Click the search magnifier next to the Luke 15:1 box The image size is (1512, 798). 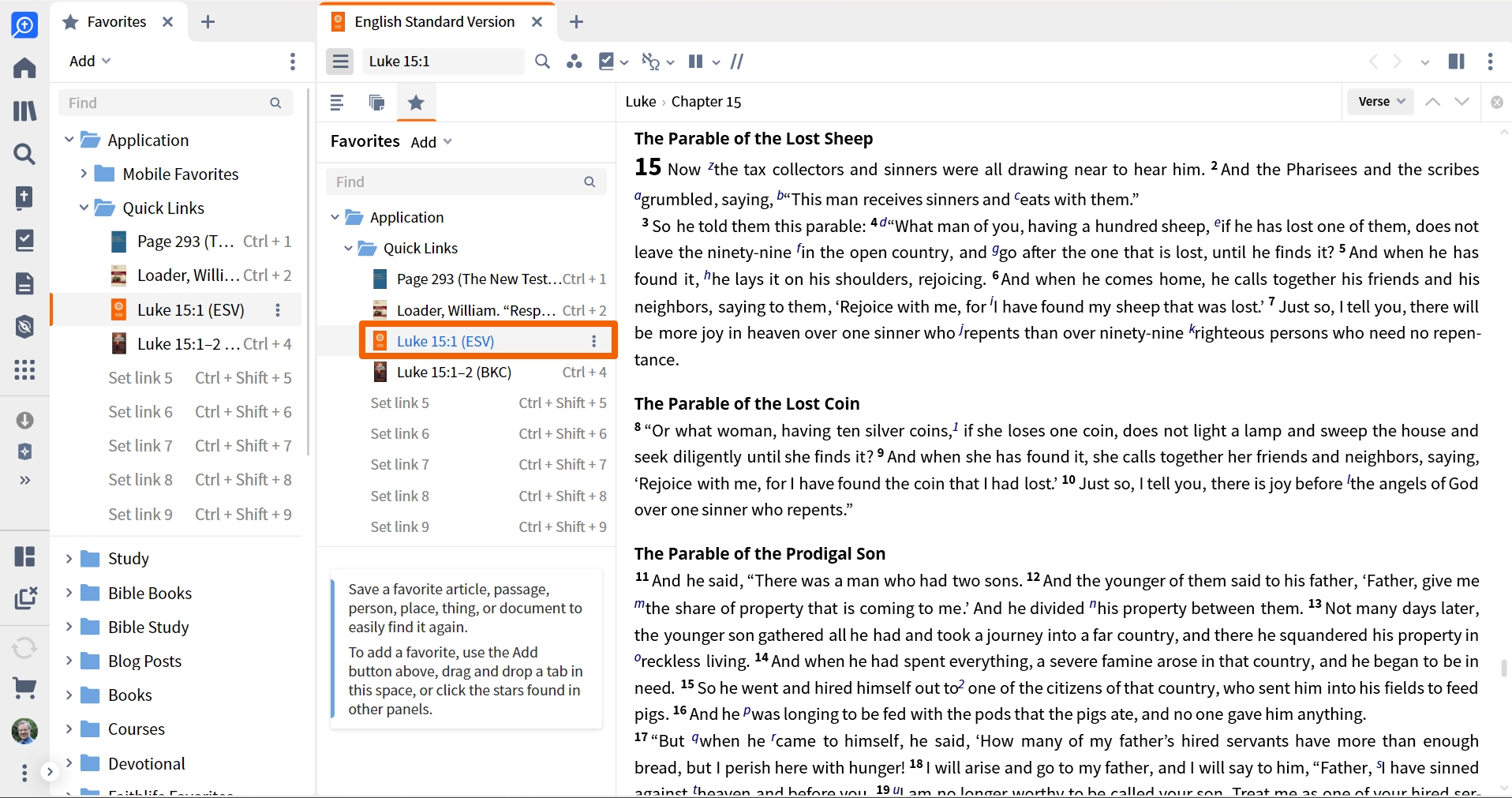click(542, 62)
